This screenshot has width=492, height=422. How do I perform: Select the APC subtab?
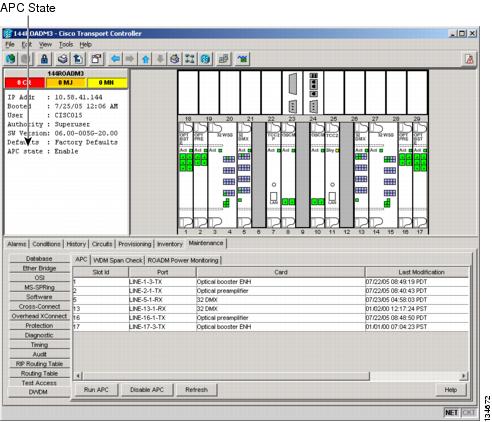81,259
